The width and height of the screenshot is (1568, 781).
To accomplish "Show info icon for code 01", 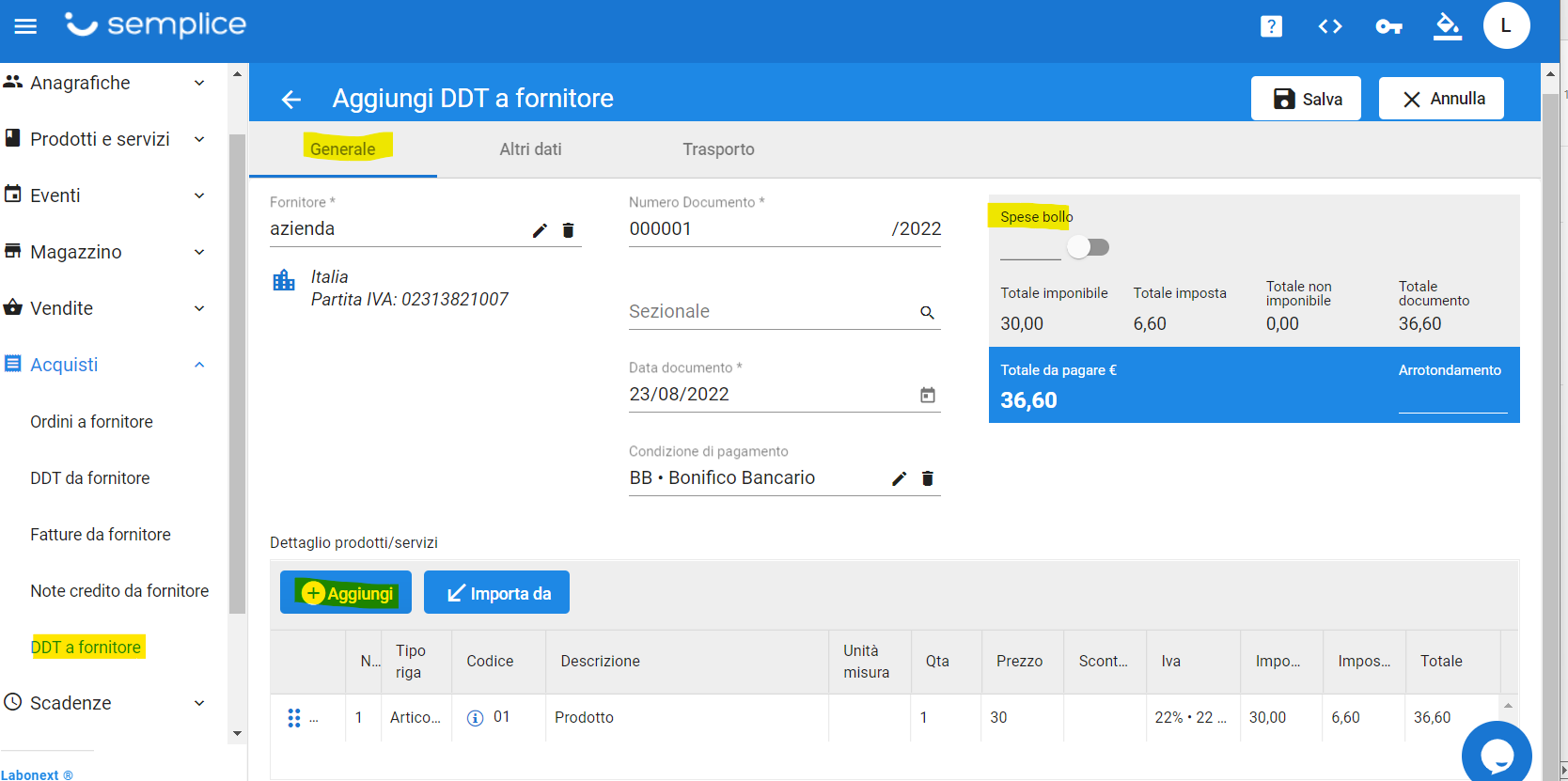I will 476,718.
